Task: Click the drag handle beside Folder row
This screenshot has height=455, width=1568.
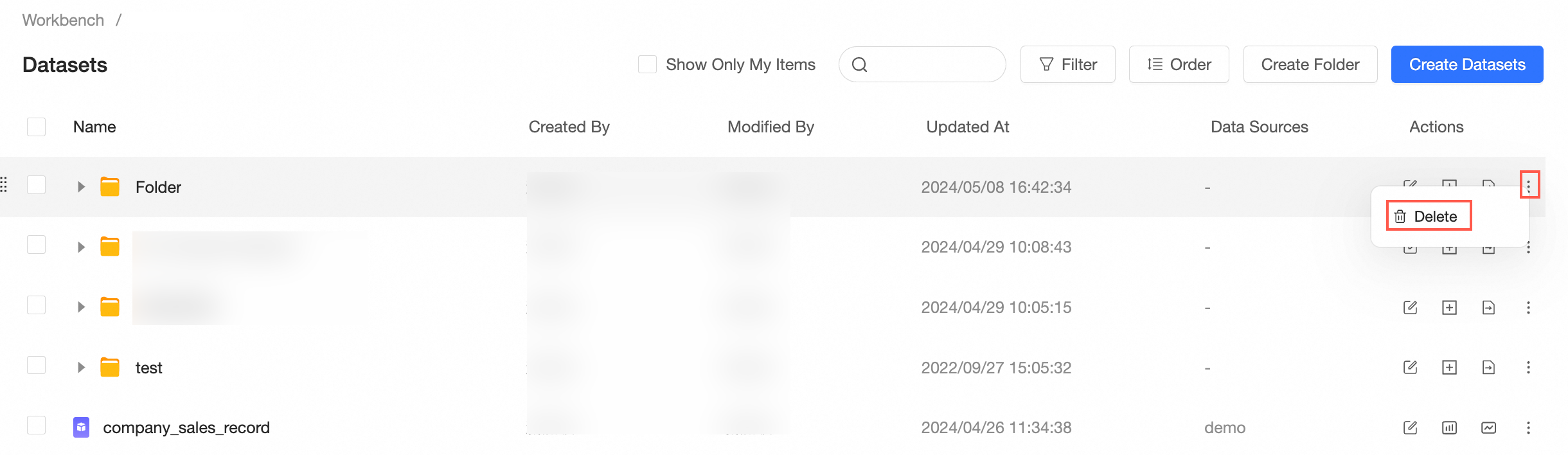Action: 4,185
